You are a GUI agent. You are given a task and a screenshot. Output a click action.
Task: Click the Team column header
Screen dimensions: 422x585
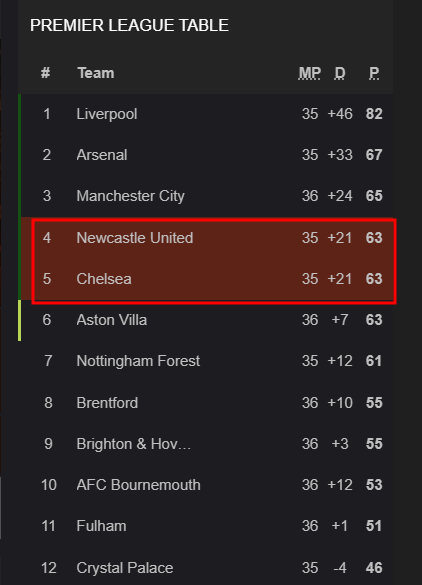pyautogui.click(x=96, y=73)
